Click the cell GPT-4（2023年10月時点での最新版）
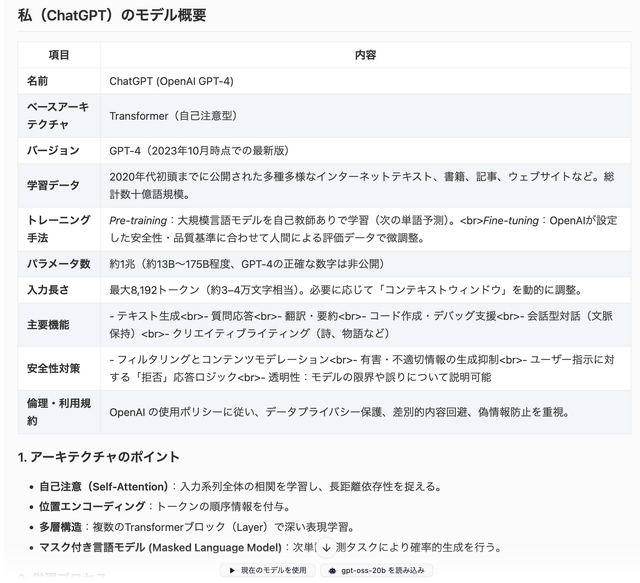 coord(365,151)
